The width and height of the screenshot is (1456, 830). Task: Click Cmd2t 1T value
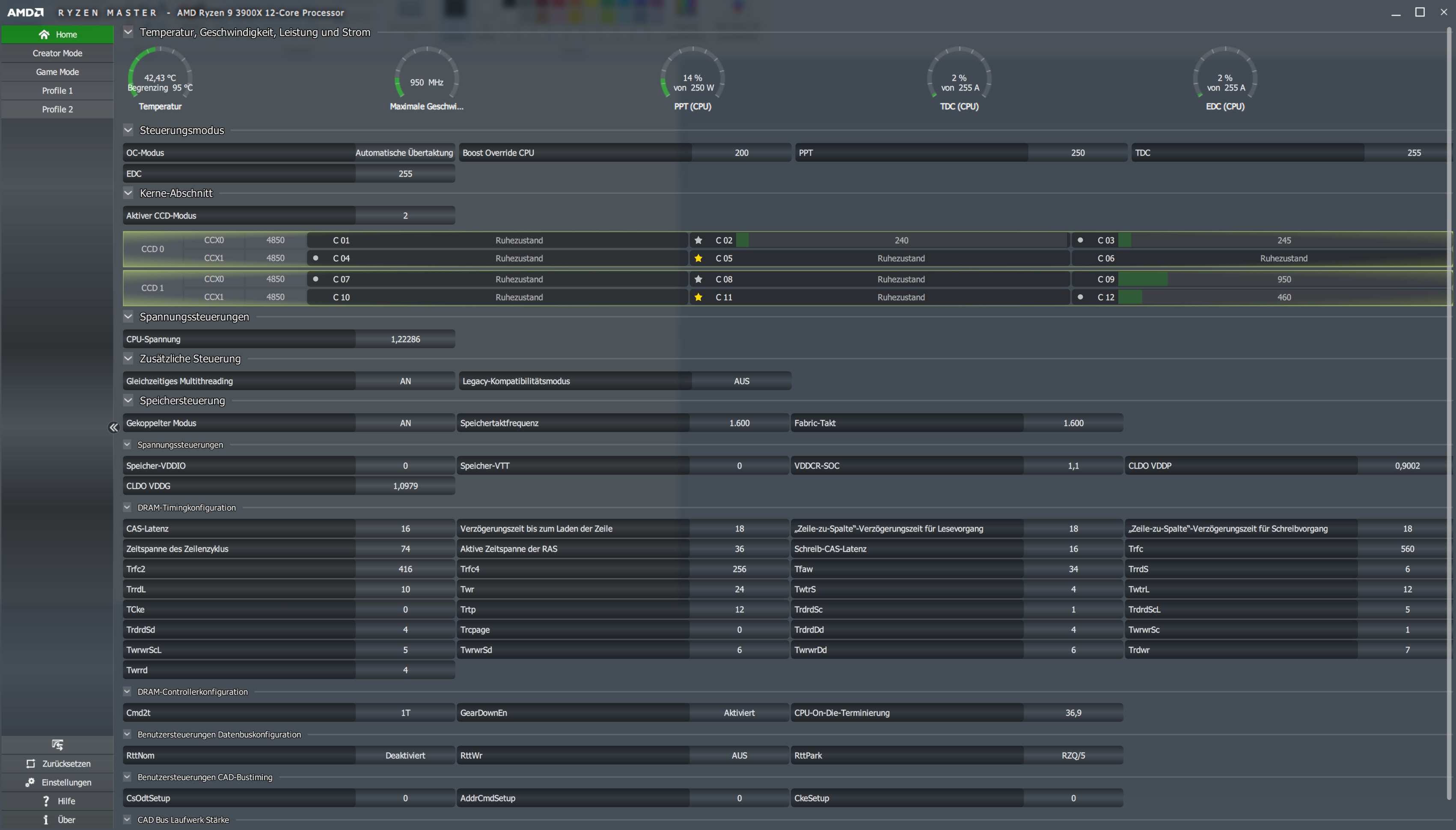[405, 713]
